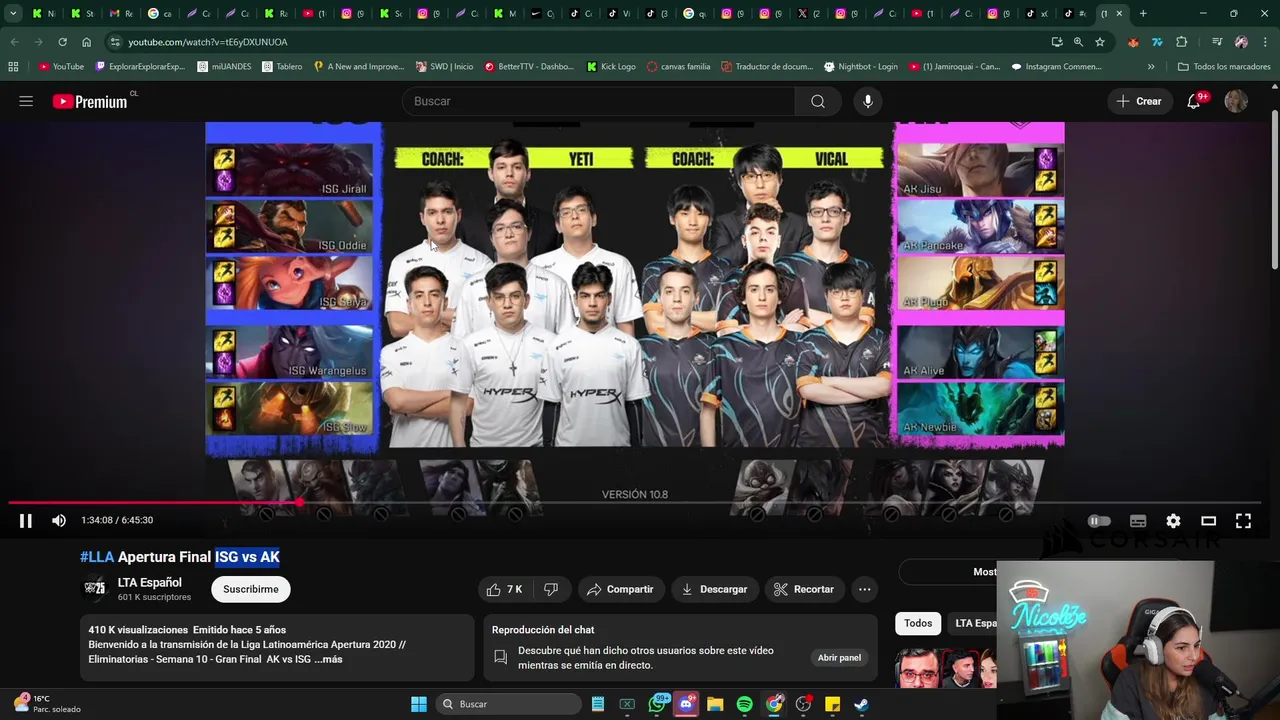
Task: Toggle subtitles with the captions button
Action: pos(1138,521)
